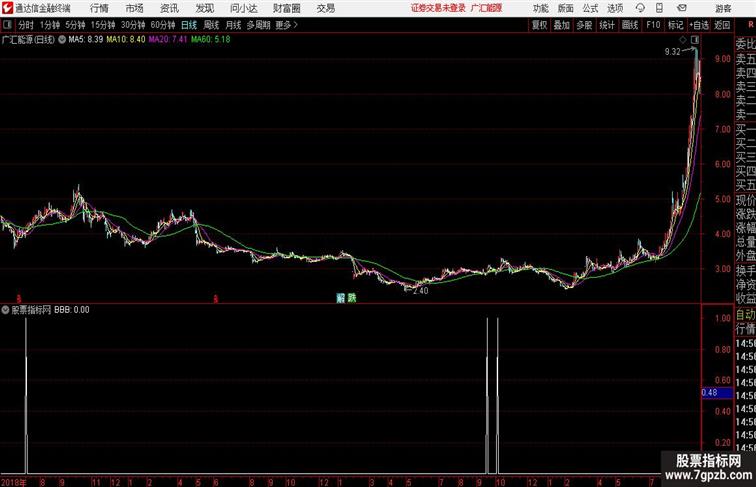Click the 证券交易未登录 login link
The width and height of the screenshot is (756, 487).
[438, 8]
